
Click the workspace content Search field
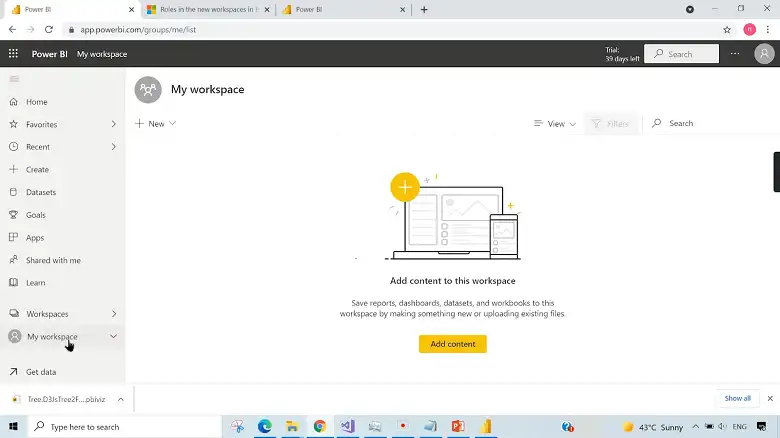[712, 123]
